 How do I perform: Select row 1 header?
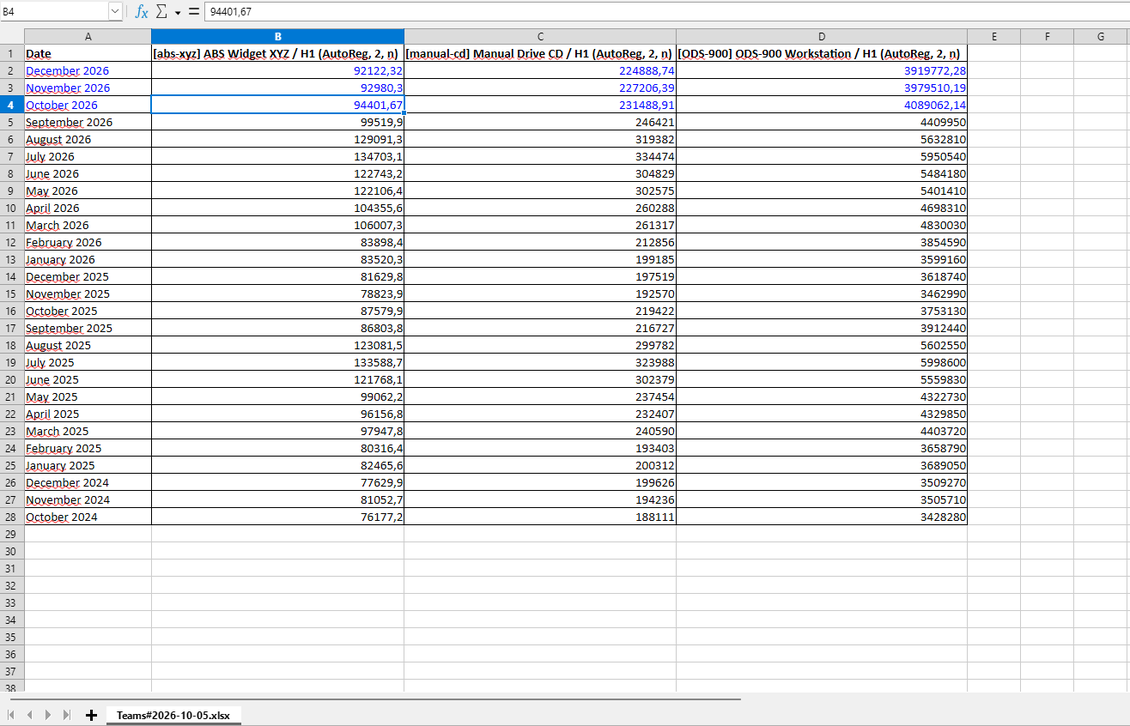[12, 53]
